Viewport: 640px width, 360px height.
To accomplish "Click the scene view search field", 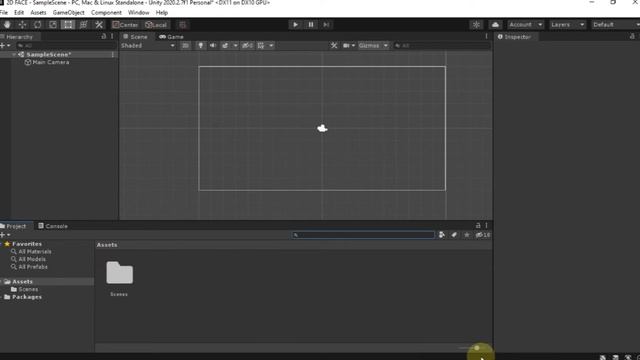I will (x=442, y=46).
